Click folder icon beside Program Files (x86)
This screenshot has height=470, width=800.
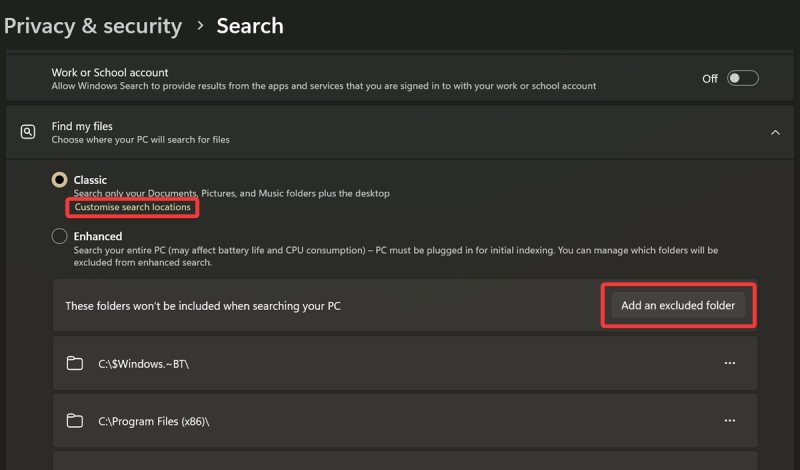[74, 421]
